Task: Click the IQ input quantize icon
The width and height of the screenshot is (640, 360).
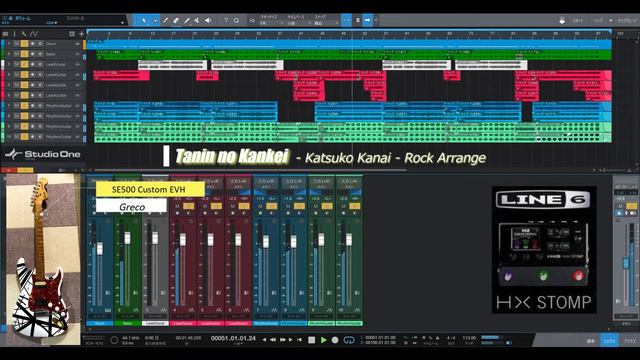Action: [x=252, y=20]
